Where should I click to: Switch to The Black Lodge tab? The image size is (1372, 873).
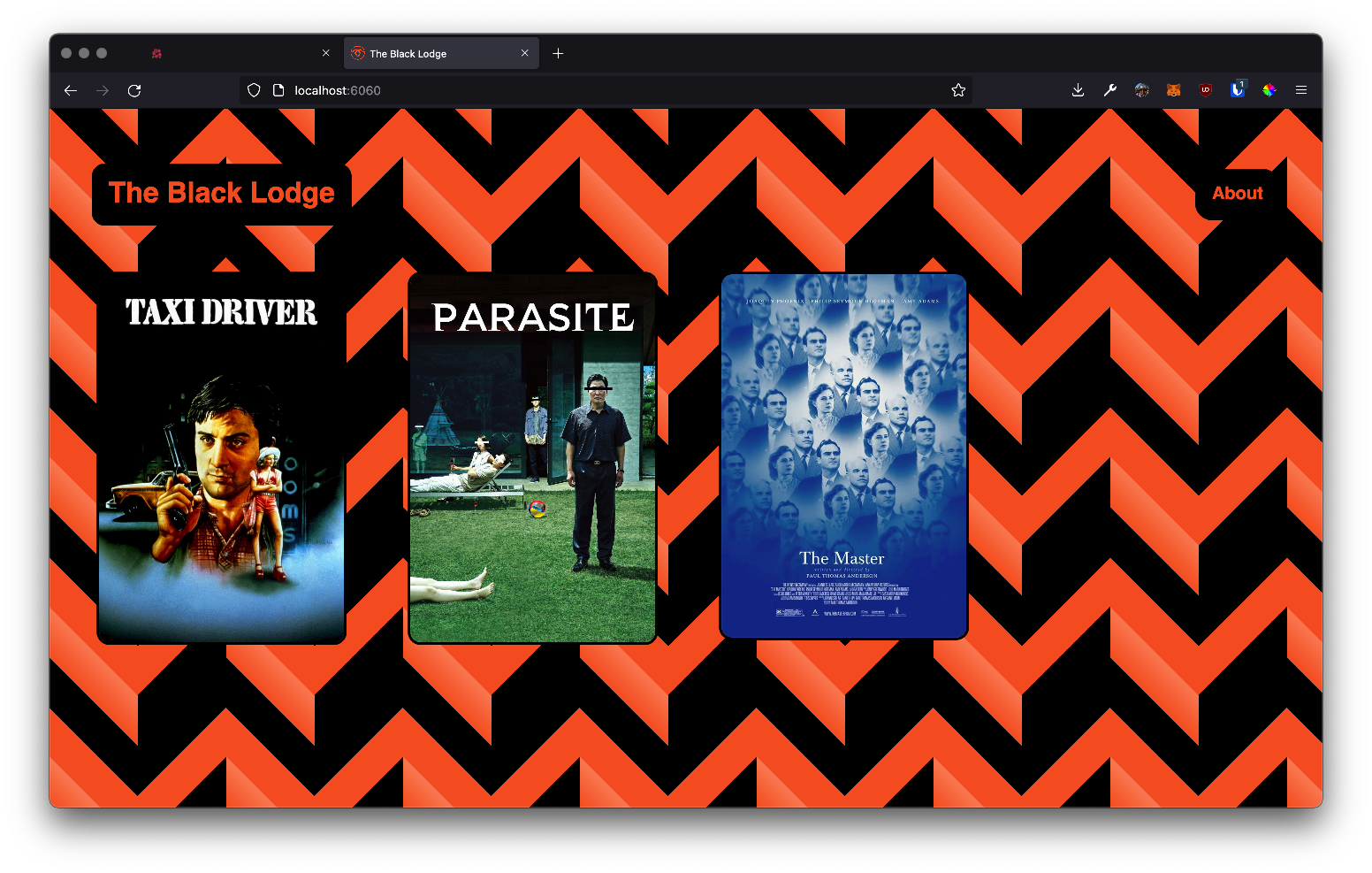441,53
